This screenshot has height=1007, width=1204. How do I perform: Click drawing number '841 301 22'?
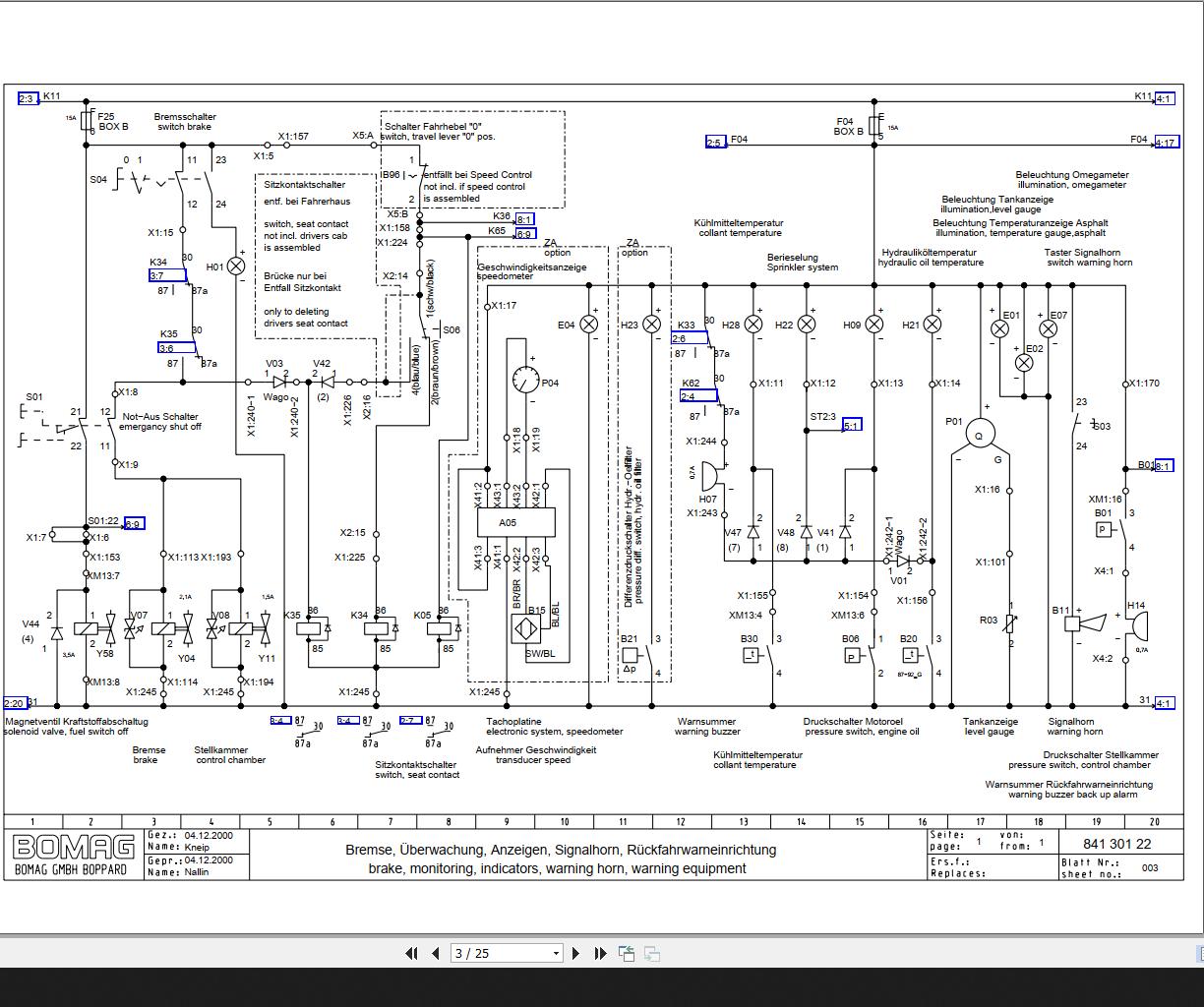(1117, 844)
